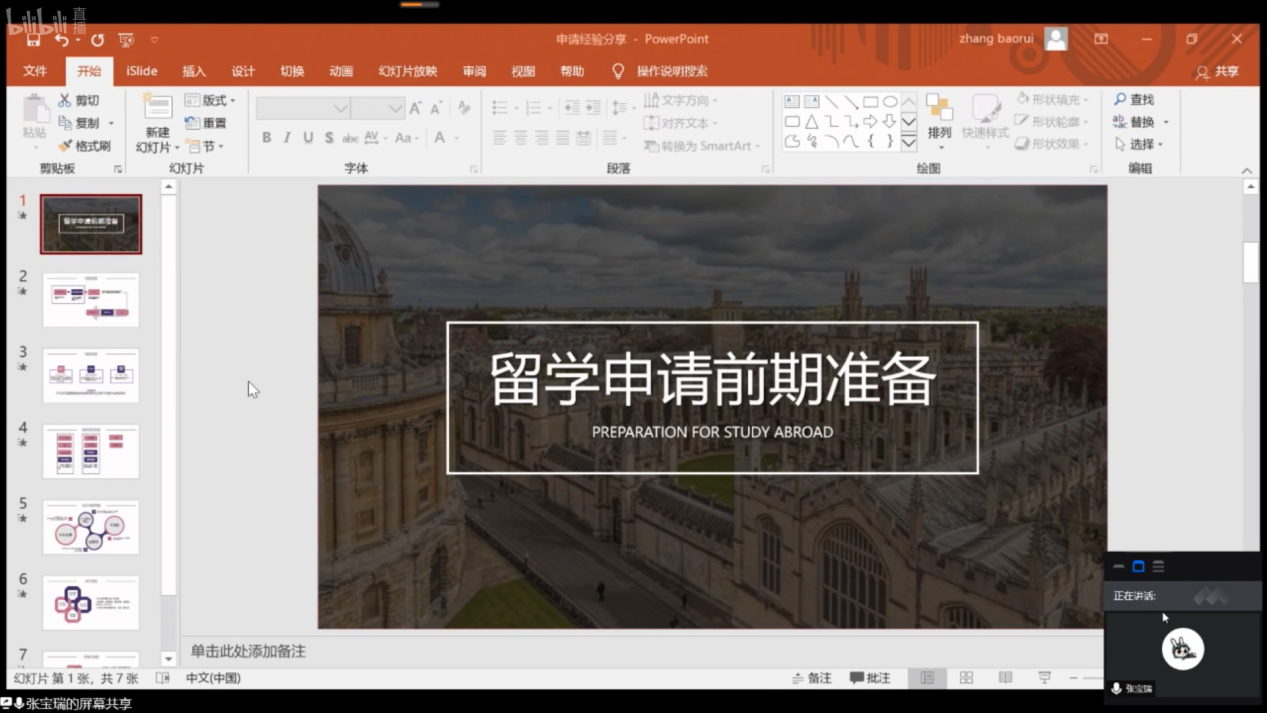
Task: Click the New Slide (新建幻灯片) icon
Action: [x=157, y=107]
